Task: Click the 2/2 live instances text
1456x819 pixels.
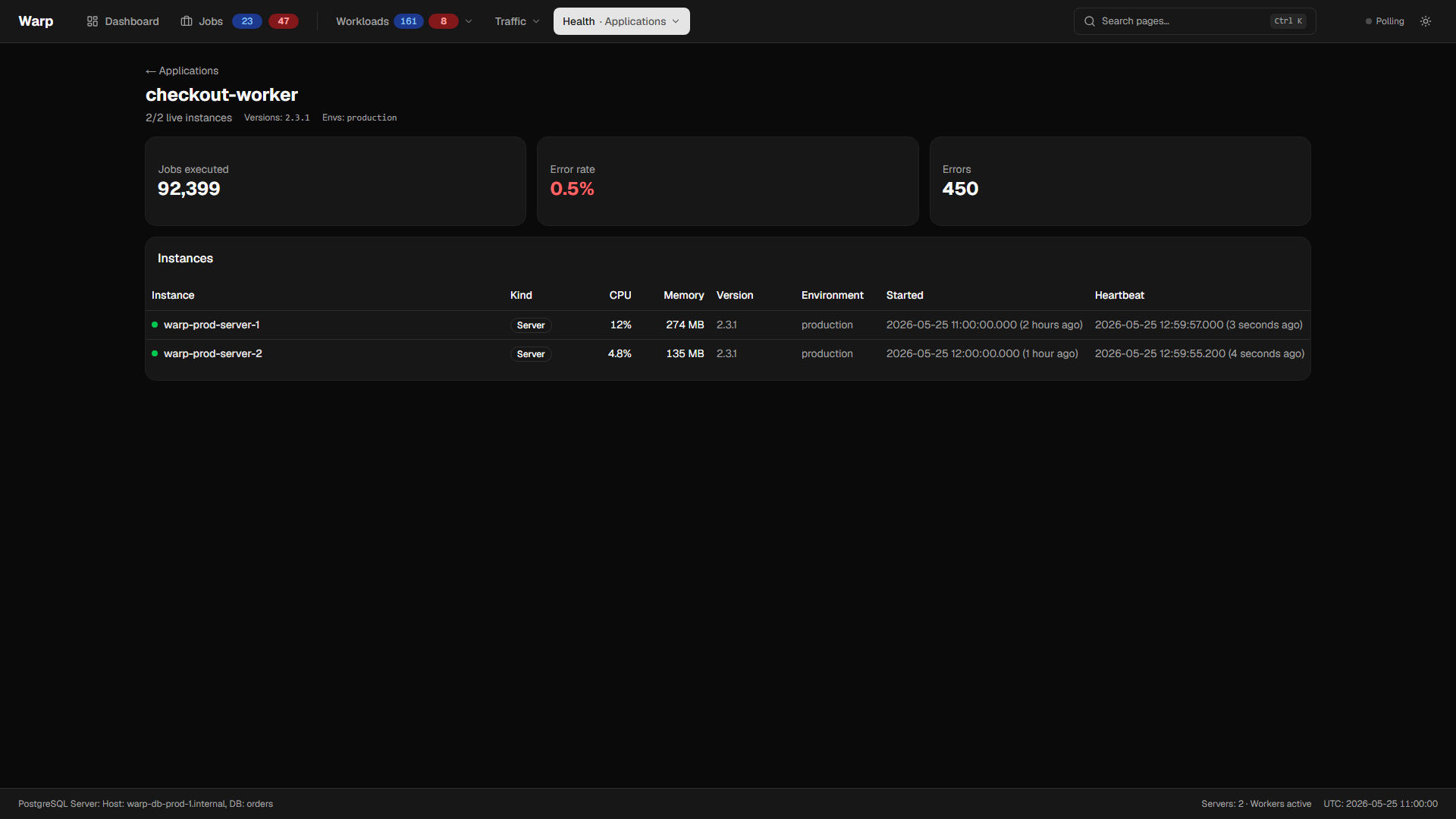Action: tap(189, 118)
